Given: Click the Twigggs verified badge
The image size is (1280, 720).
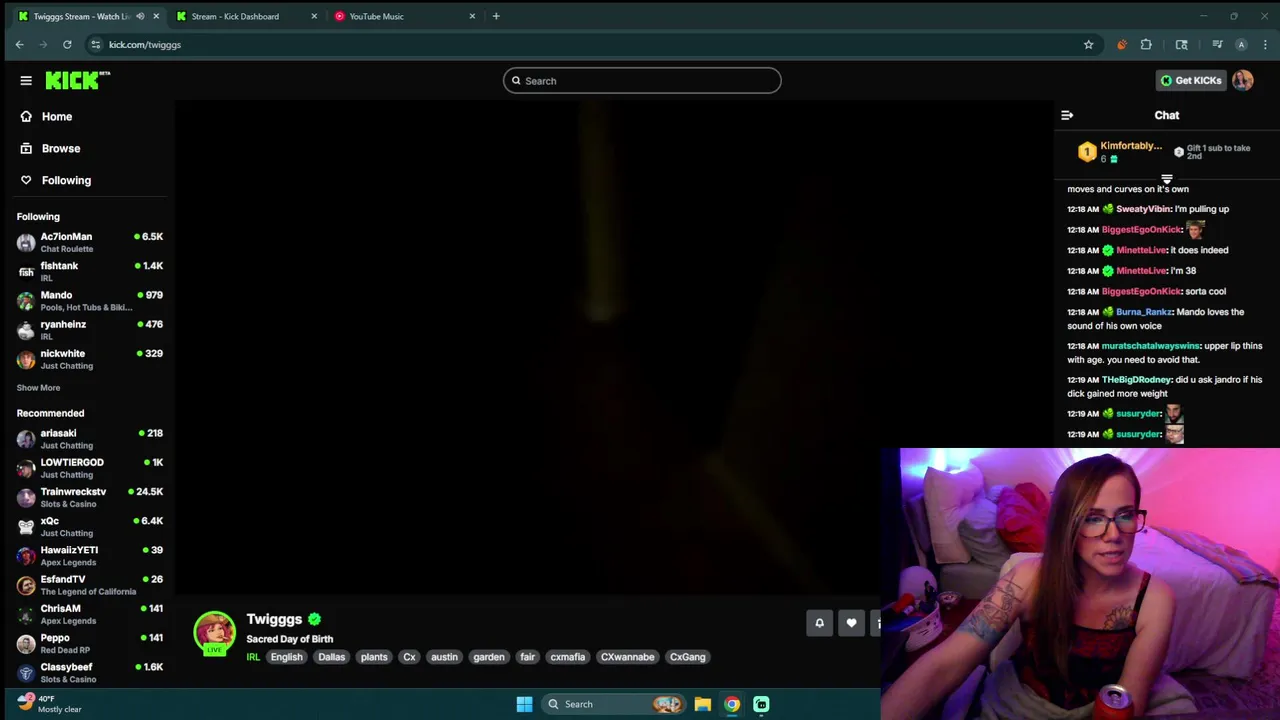Looking at the screenshot, I should tap(314, 620).
